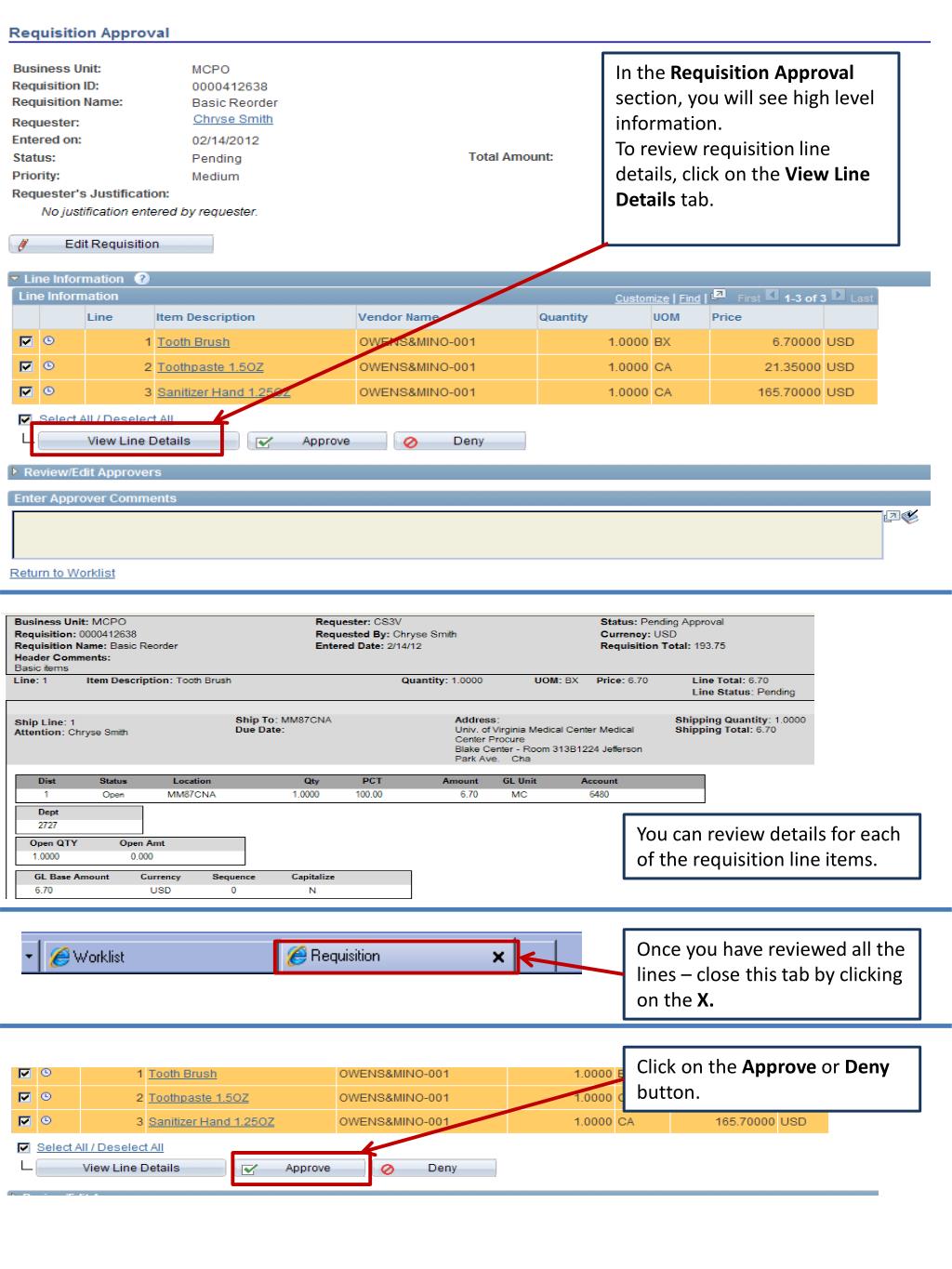Click the Dept value 2727

pos(47,825)
